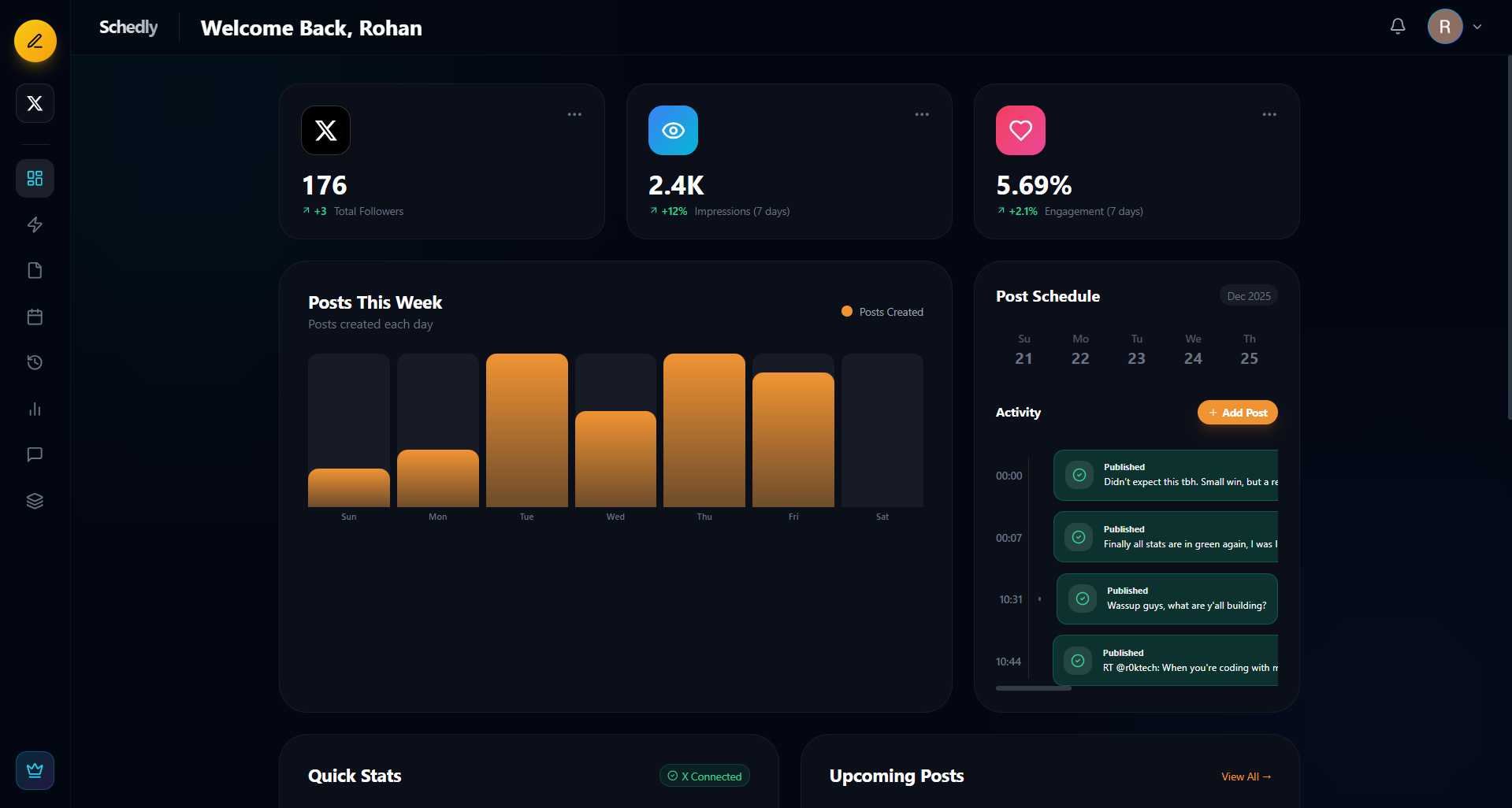Select the history clock icon

coord(35,362)
